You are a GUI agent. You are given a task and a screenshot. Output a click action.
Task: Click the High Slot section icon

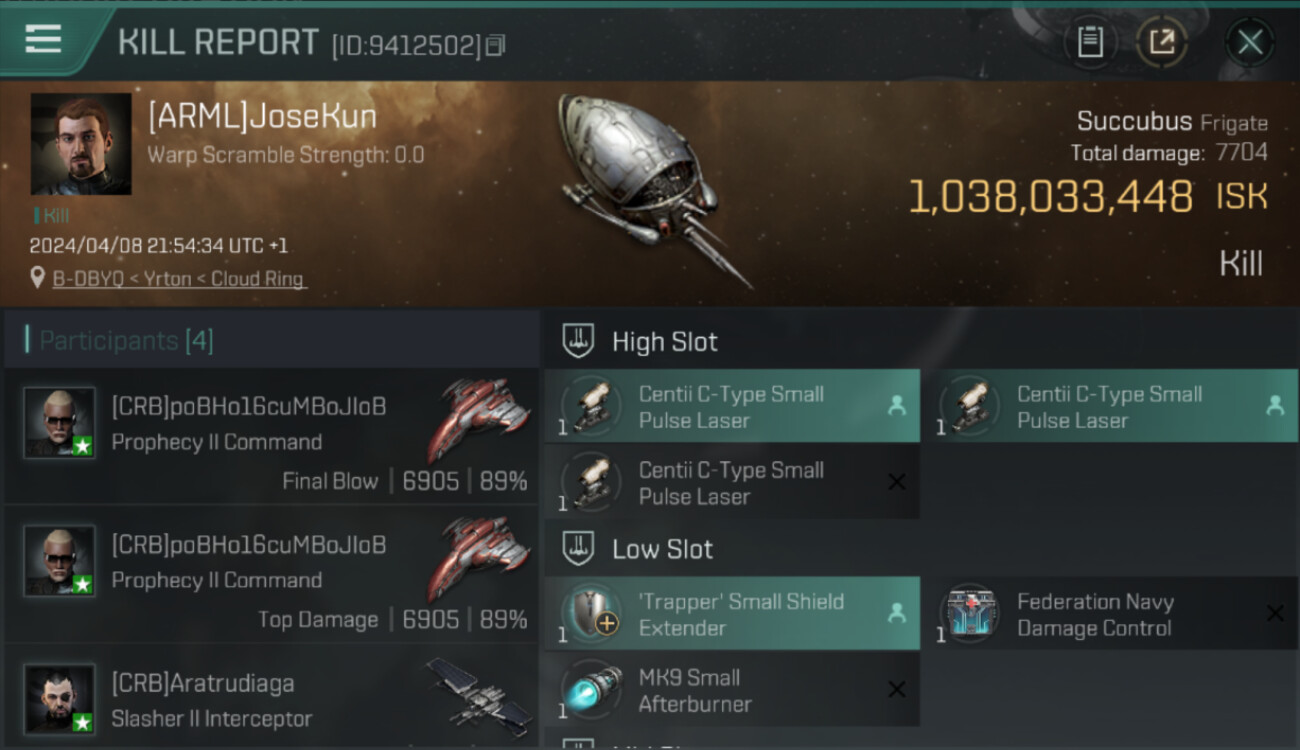coord(578,341)
